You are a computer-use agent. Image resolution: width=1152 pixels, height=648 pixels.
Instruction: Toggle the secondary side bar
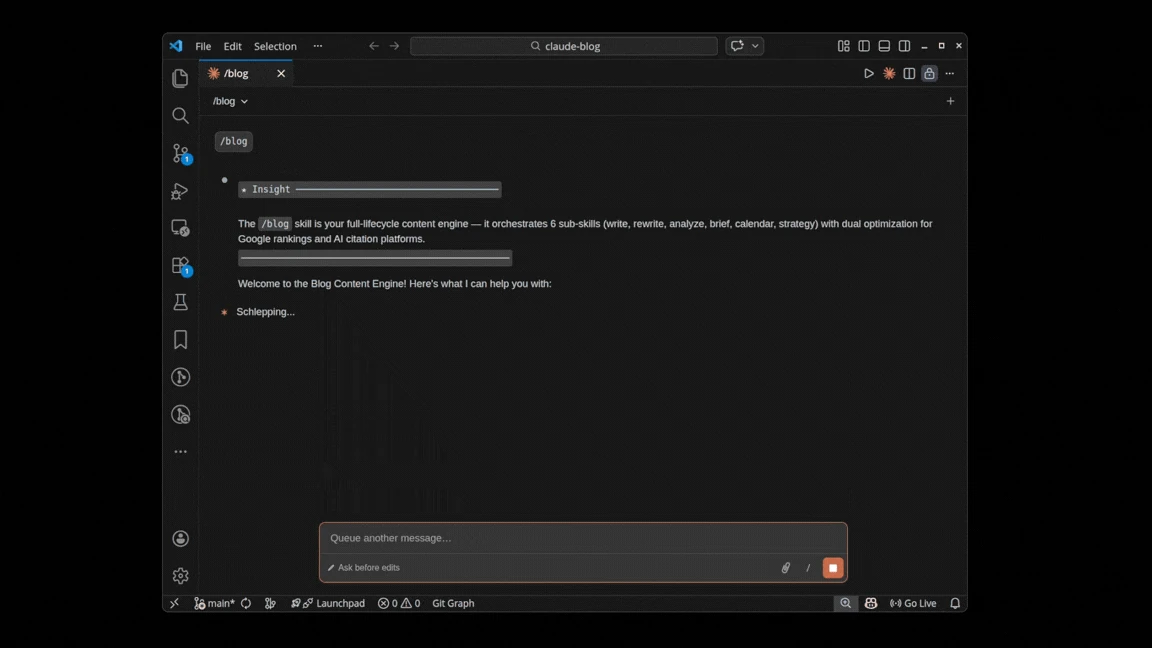904,46
